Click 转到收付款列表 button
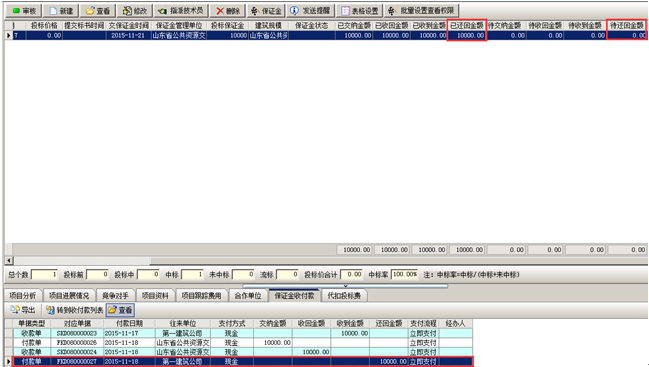 click(x=75, y=310)
